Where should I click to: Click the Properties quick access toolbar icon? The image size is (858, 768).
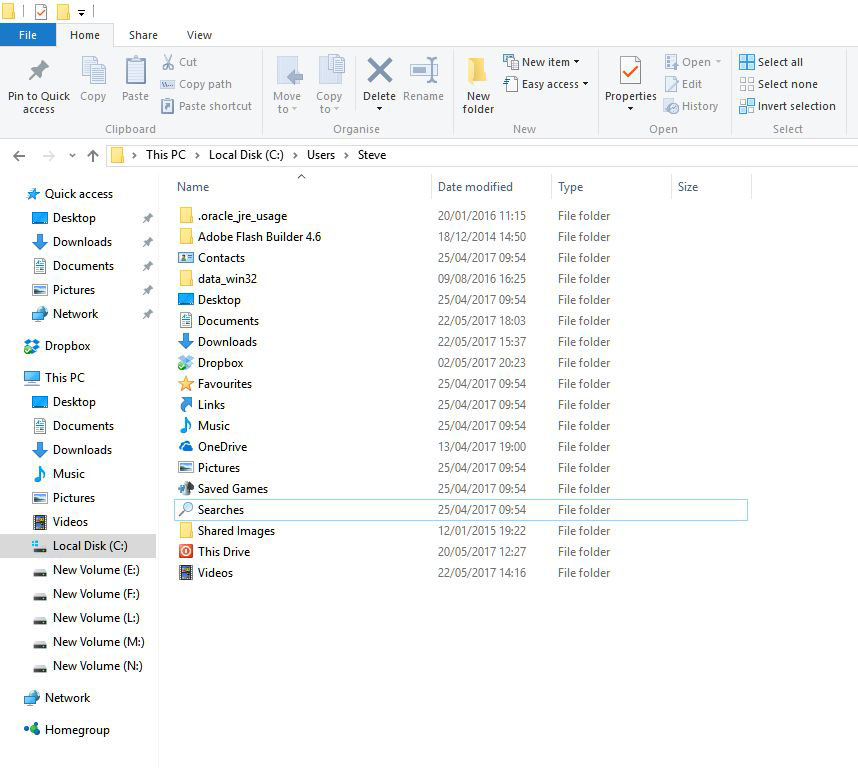tap(41, 11)
